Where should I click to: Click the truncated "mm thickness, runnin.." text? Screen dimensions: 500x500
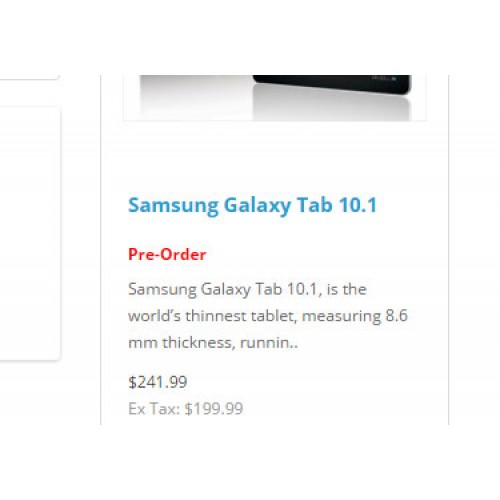tap(213, 343)
